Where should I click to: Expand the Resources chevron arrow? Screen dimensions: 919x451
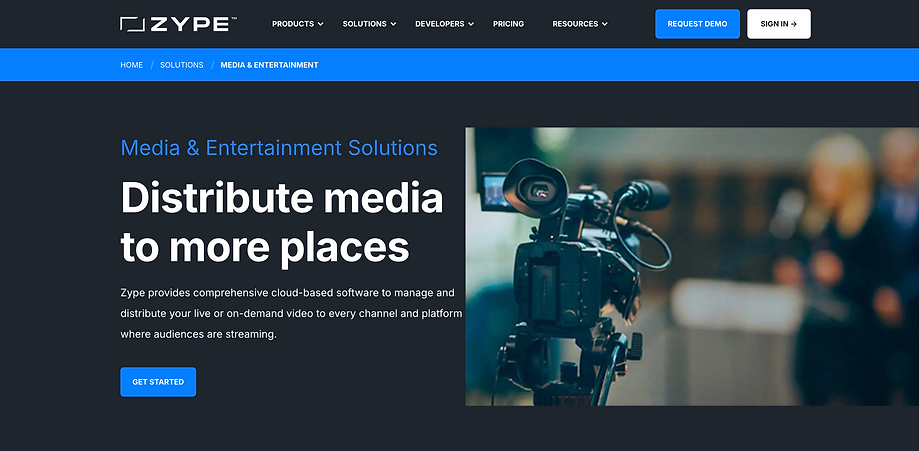[604, 24]
